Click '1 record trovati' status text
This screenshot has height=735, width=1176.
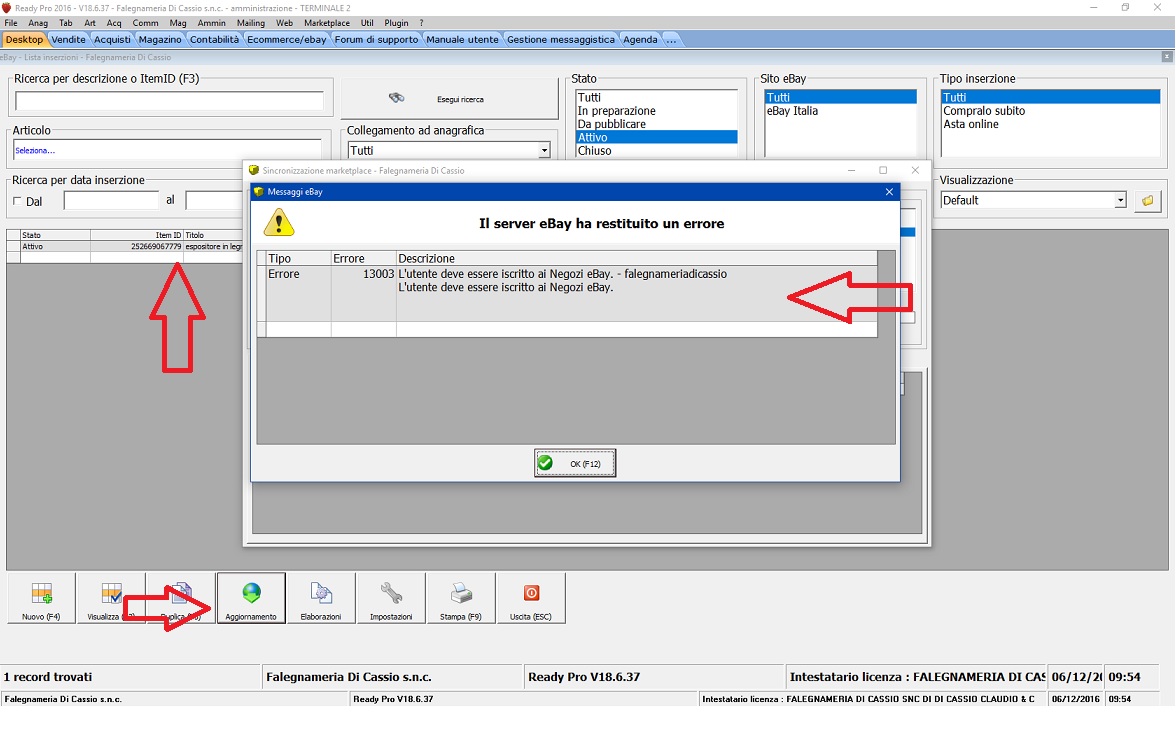tap(48, 677)
